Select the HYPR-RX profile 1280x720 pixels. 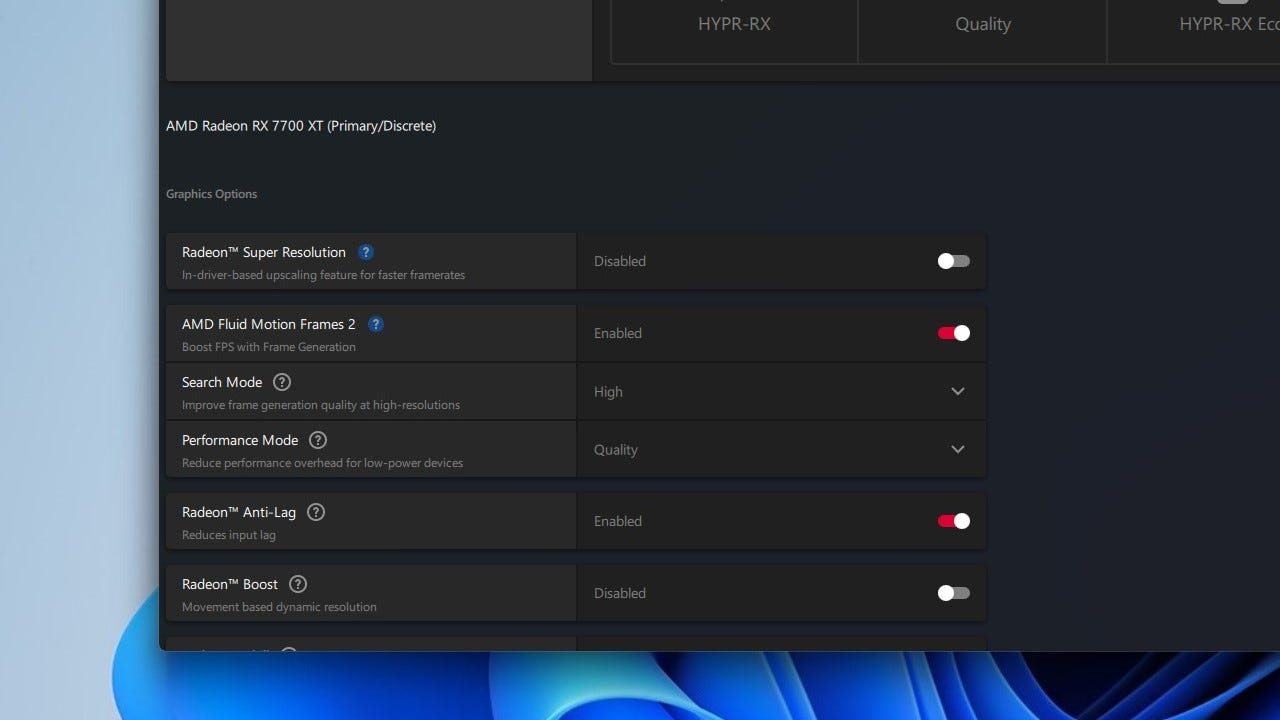734,25
